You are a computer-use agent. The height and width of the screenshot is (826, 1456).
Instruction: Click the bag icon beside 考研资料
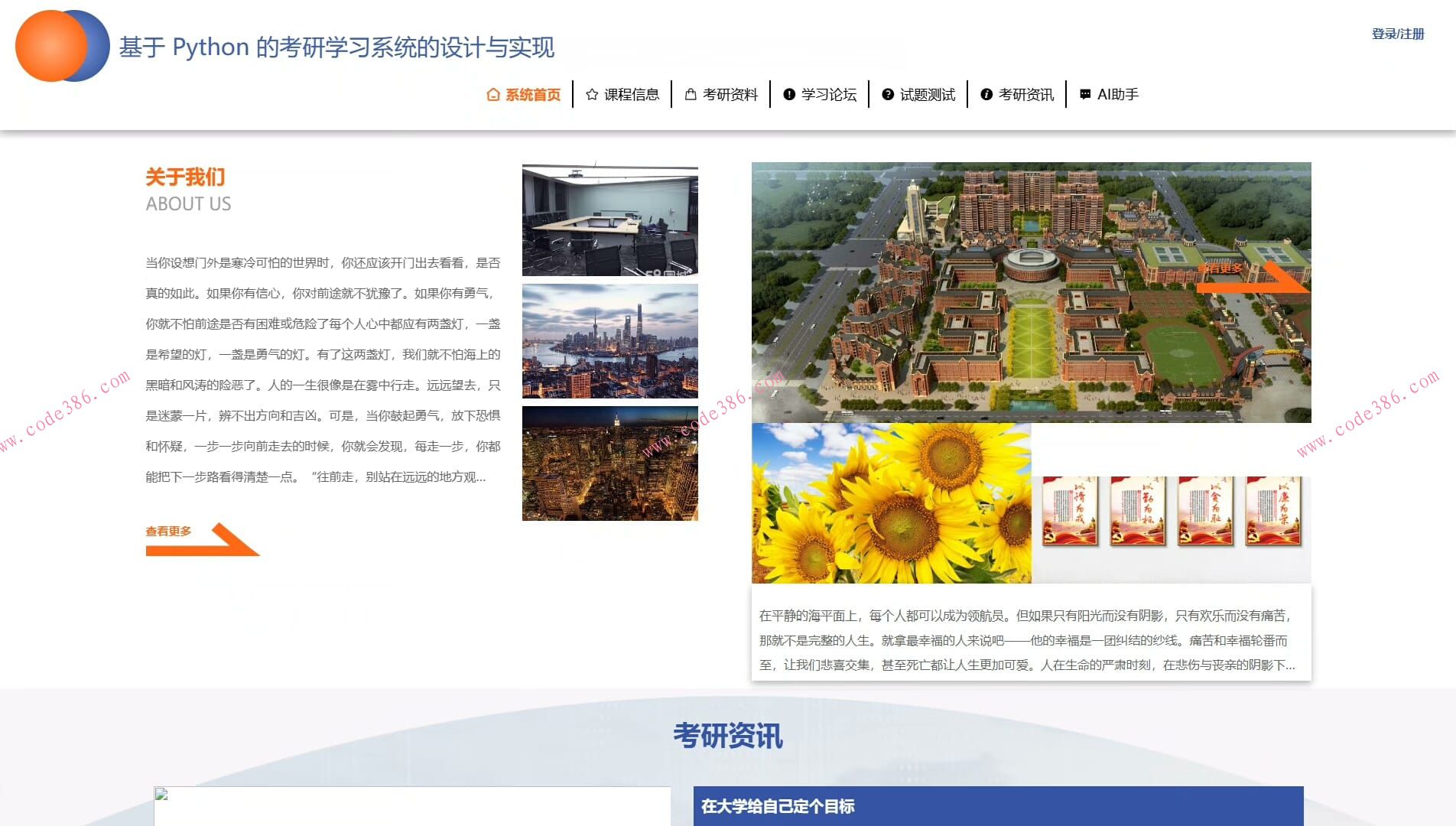click(691, 95)
